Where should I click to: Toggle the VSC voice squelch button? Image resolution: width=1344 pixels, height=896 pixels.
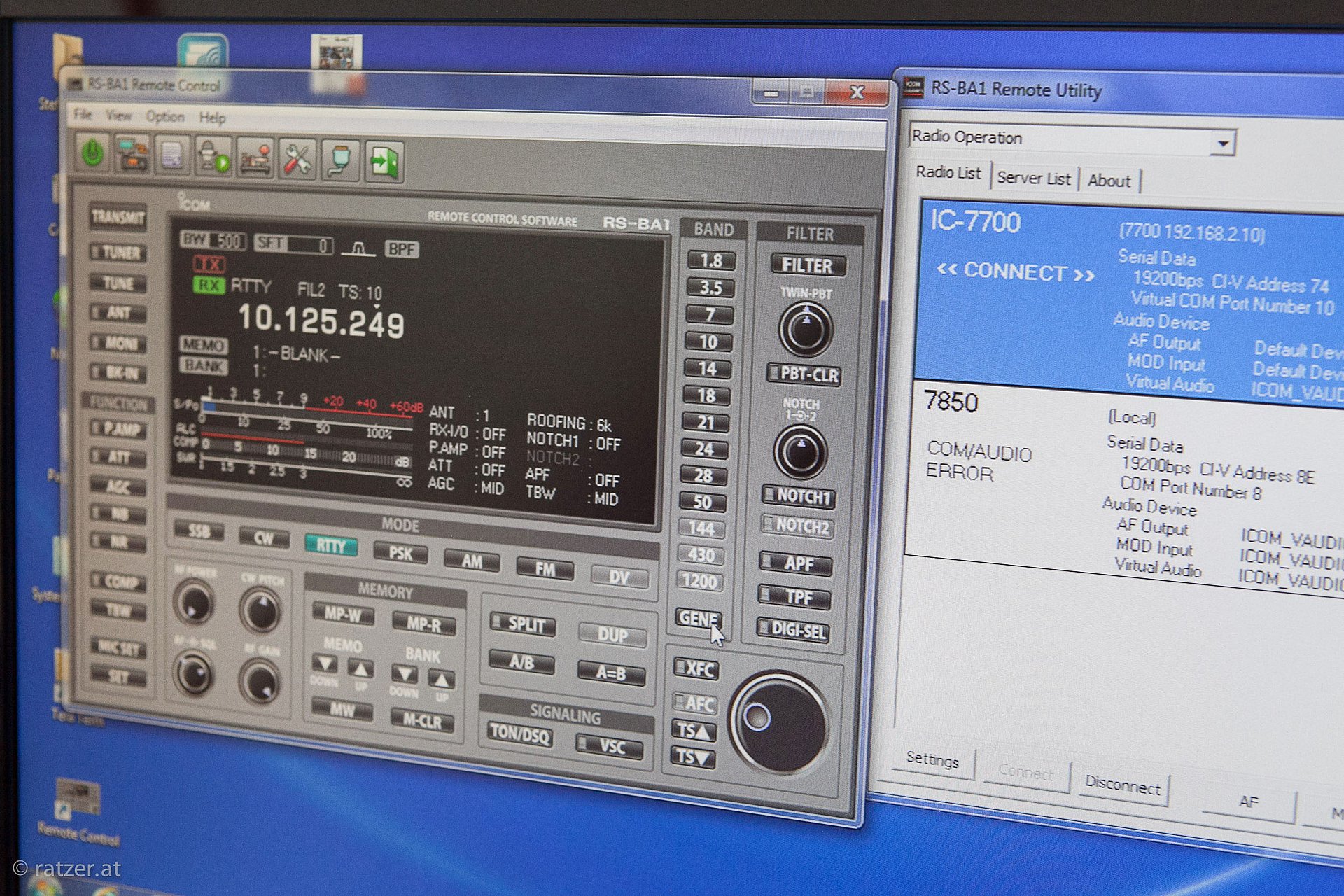(609, 746)
